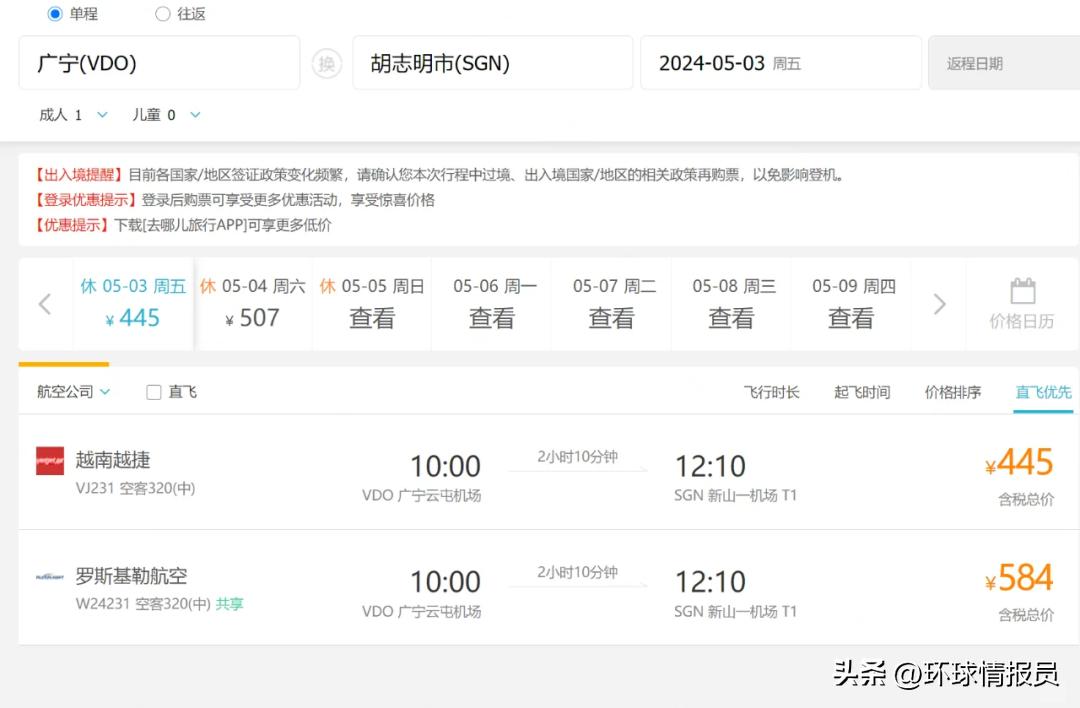Select the 单程 trip type option

(53, 14)
